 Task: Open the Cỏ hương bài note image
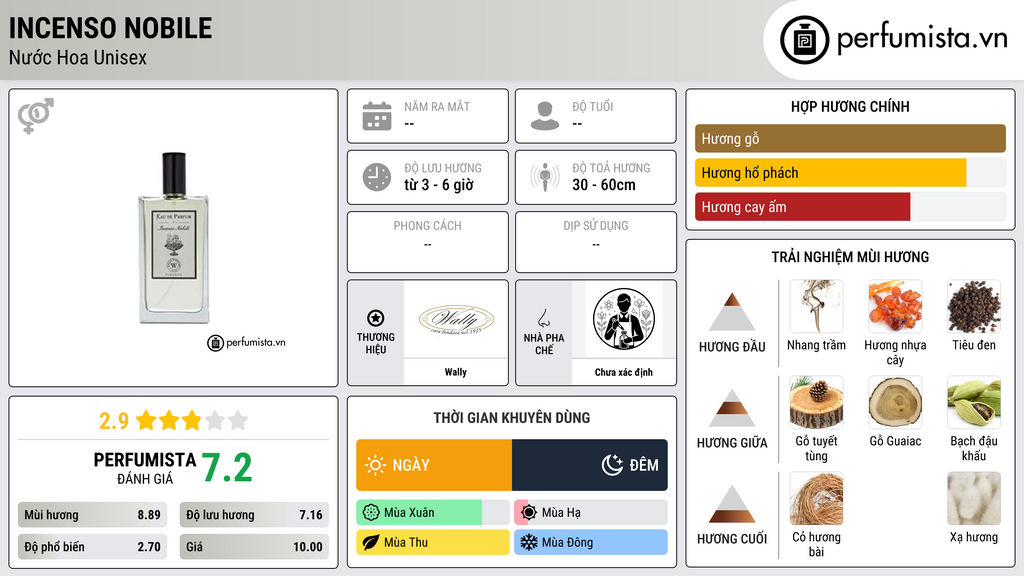coord(816,498)
